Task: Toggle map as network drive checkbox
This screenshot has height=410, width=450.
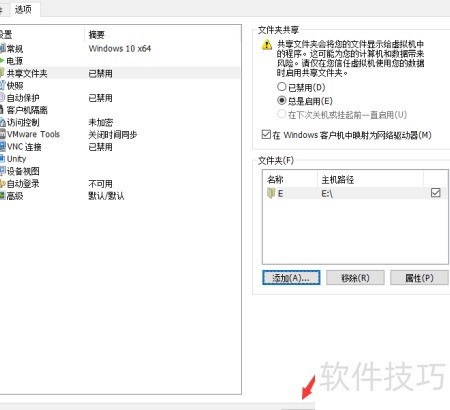Action: 266,134
